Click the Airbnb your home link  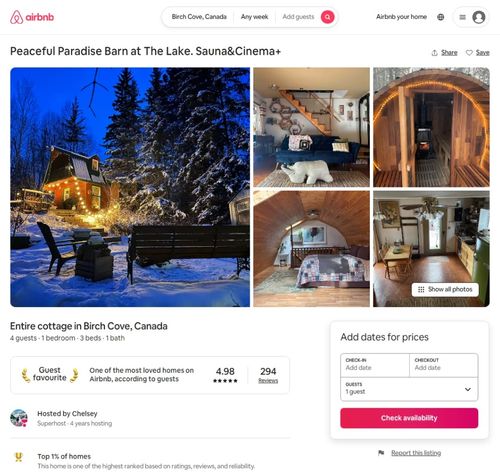(x=401, y=17)
